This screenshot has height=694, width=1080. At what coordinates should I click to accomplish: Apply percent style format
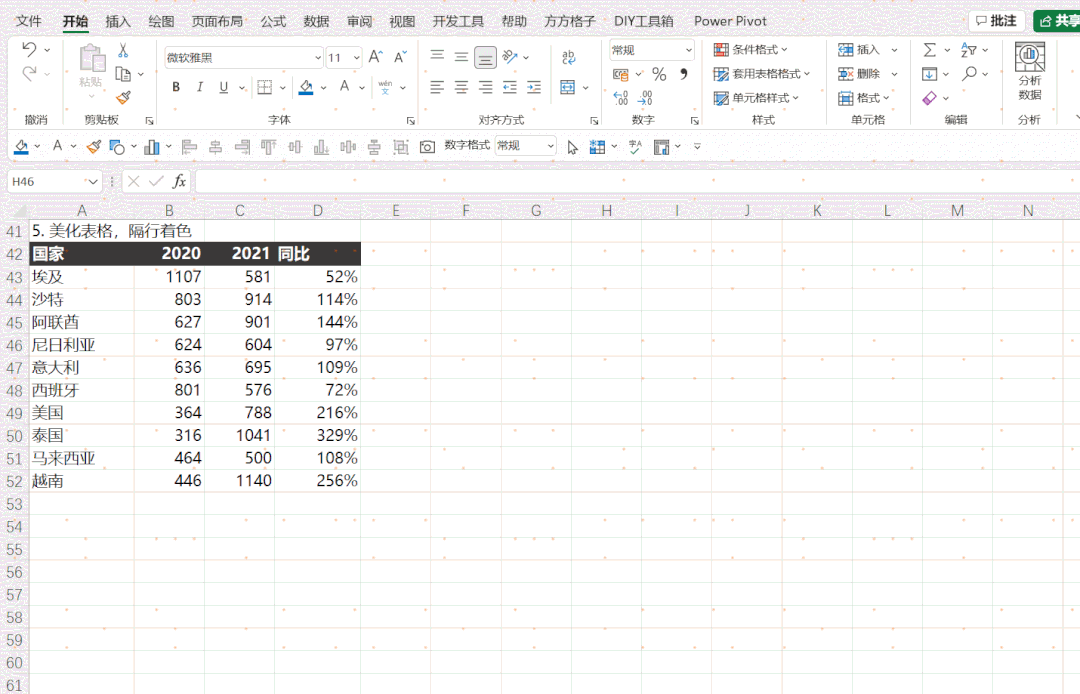[659, 74]
